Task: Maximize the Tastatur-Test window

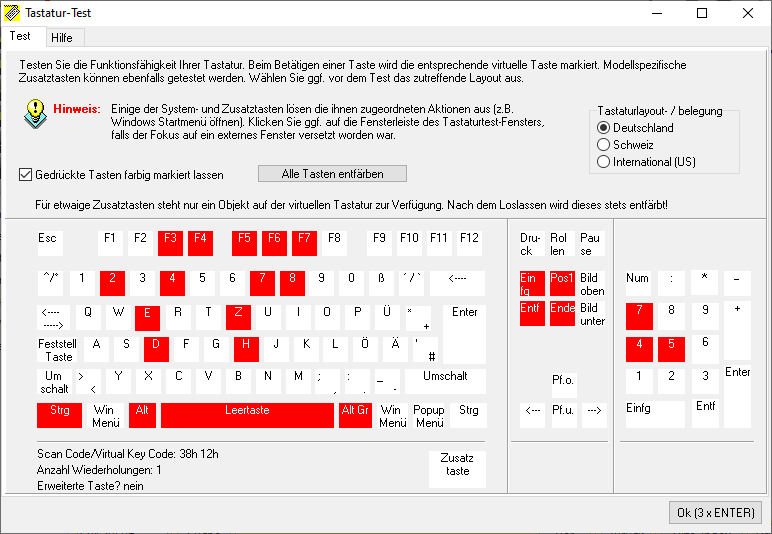Action: (702, 13)
